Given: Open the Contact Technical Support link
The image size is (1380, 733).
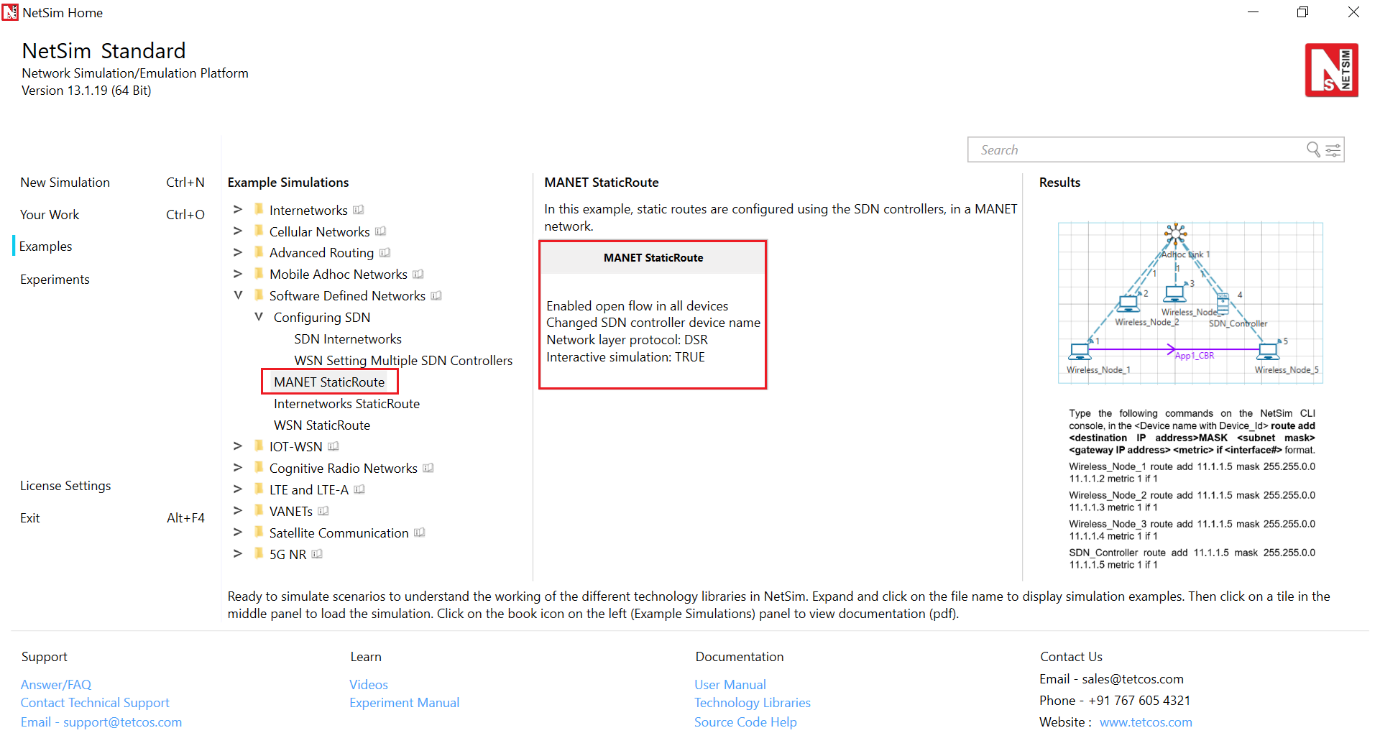Looking at the screenshot, I should (x=95, y=703).
